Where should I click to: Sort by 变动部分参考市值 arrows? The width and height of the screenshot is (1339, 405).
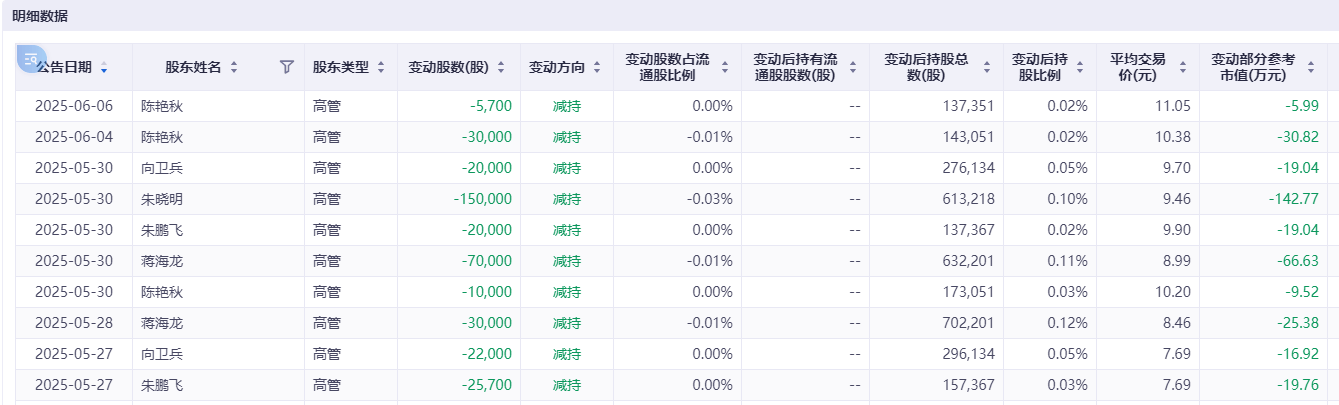[x=1311, y=68]
